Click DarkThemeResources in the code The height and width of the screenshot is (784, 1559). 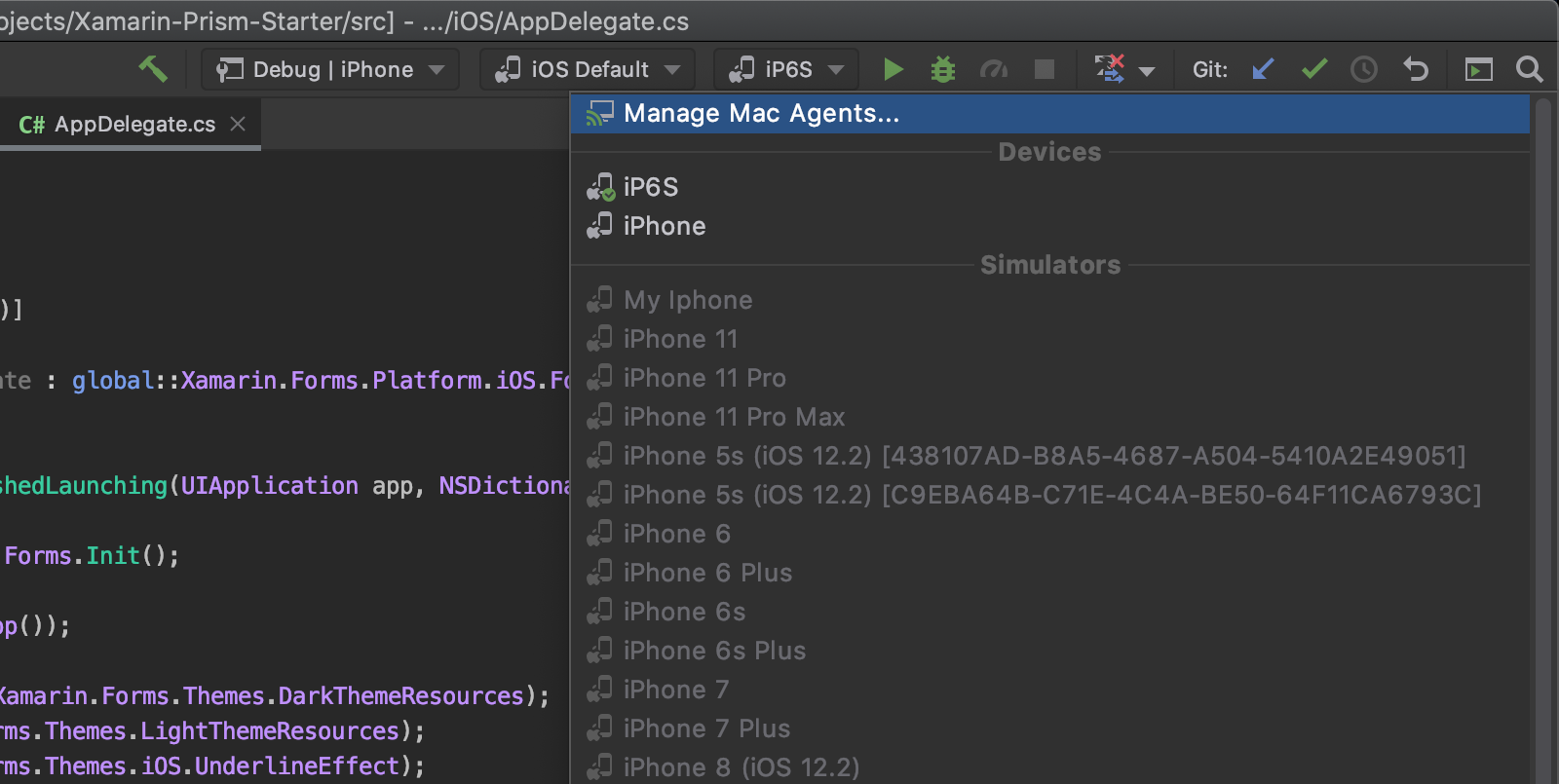point(401,696)
